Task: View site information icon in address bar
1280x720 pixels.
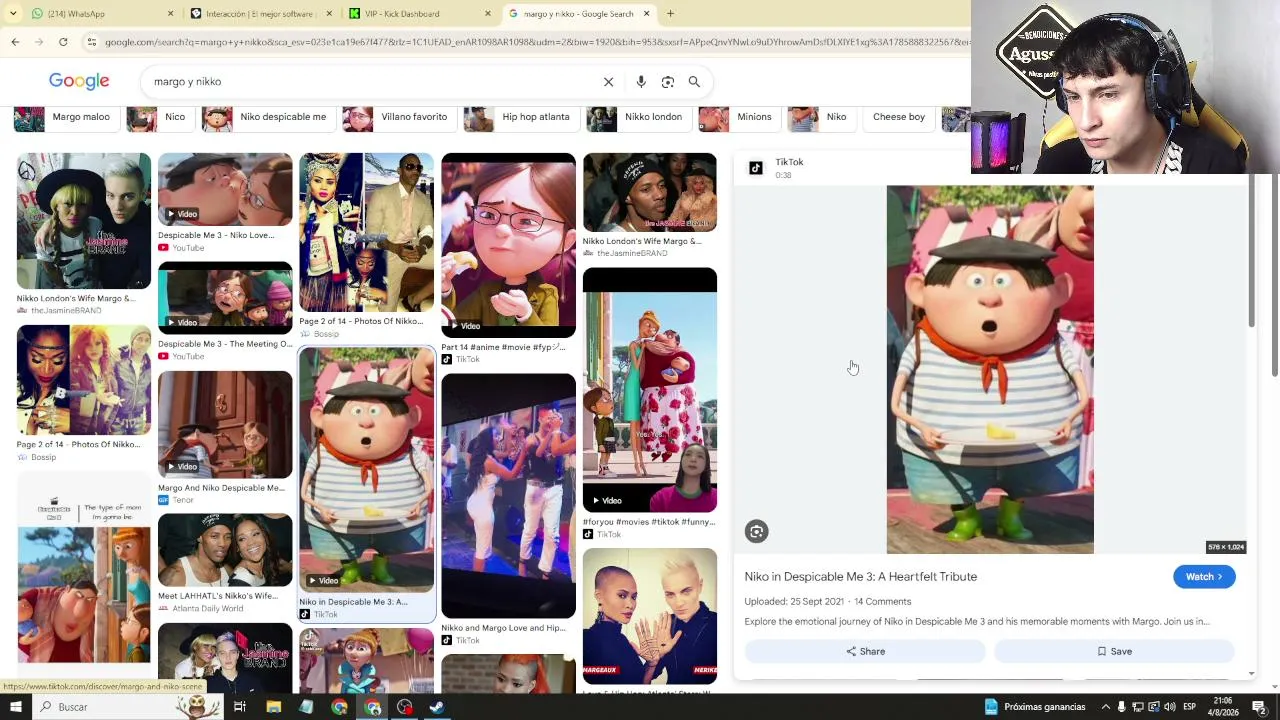Action: coord(92,42)
